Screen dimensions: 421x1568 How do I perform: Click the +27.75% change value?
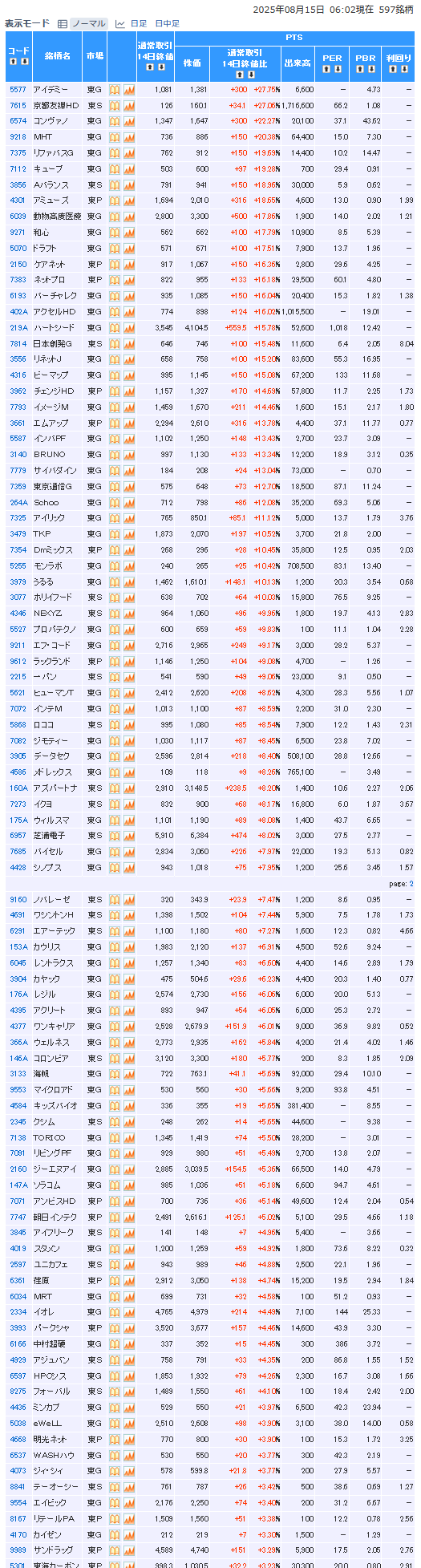point(266,90)
